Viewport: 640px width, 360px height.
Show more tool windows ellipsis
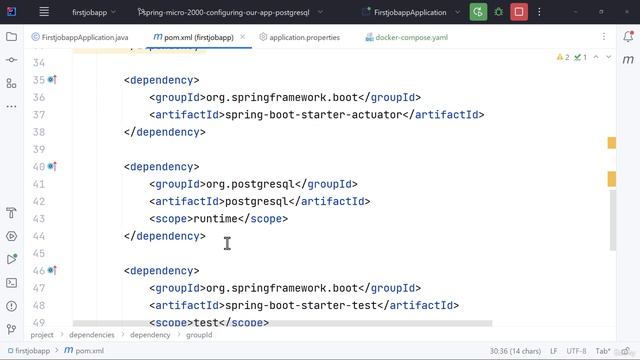(x=11, y=107)
